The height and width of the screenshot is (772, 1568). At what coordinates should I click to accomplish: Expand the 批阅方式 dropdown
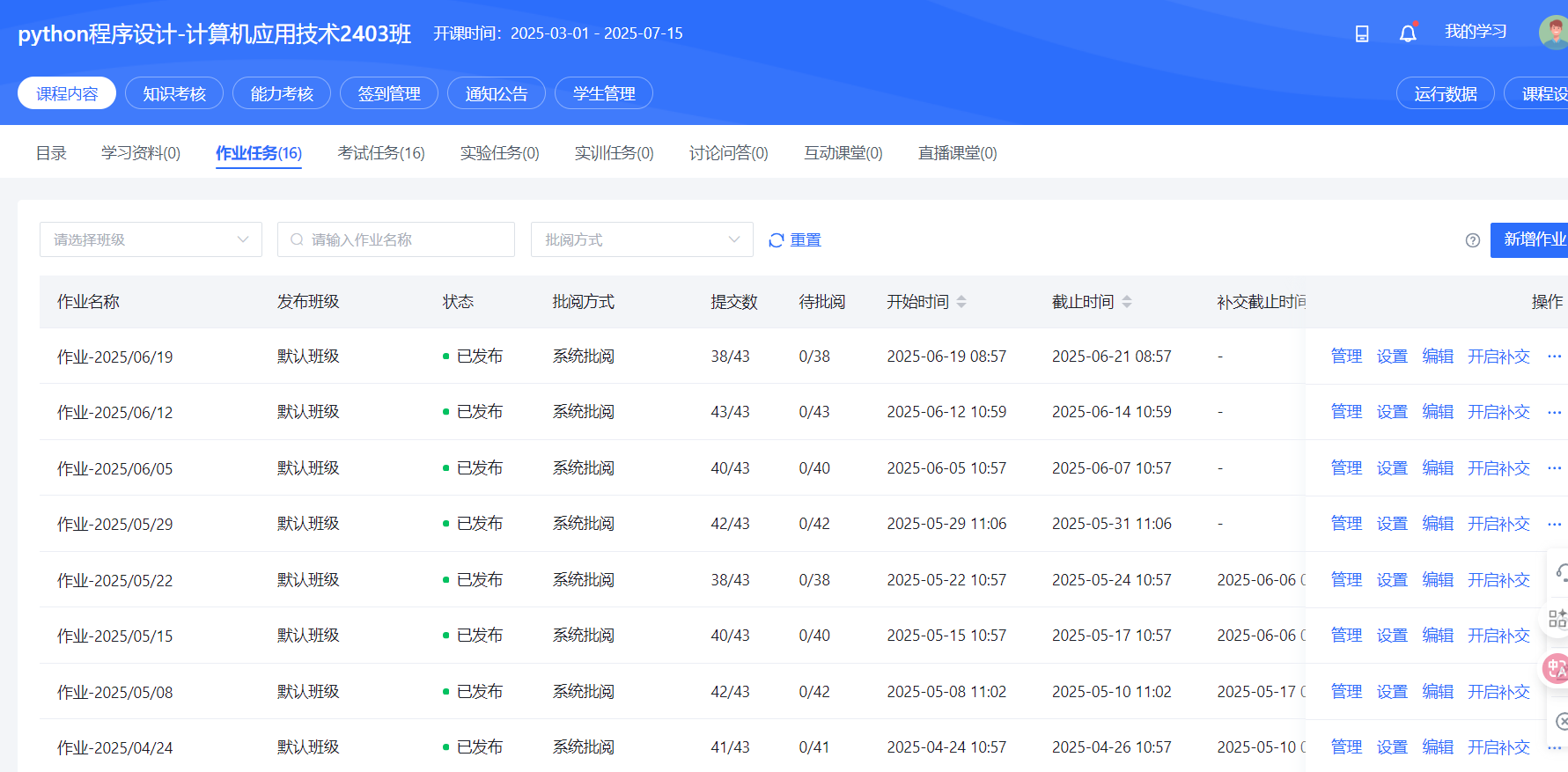tap(642, 239)
